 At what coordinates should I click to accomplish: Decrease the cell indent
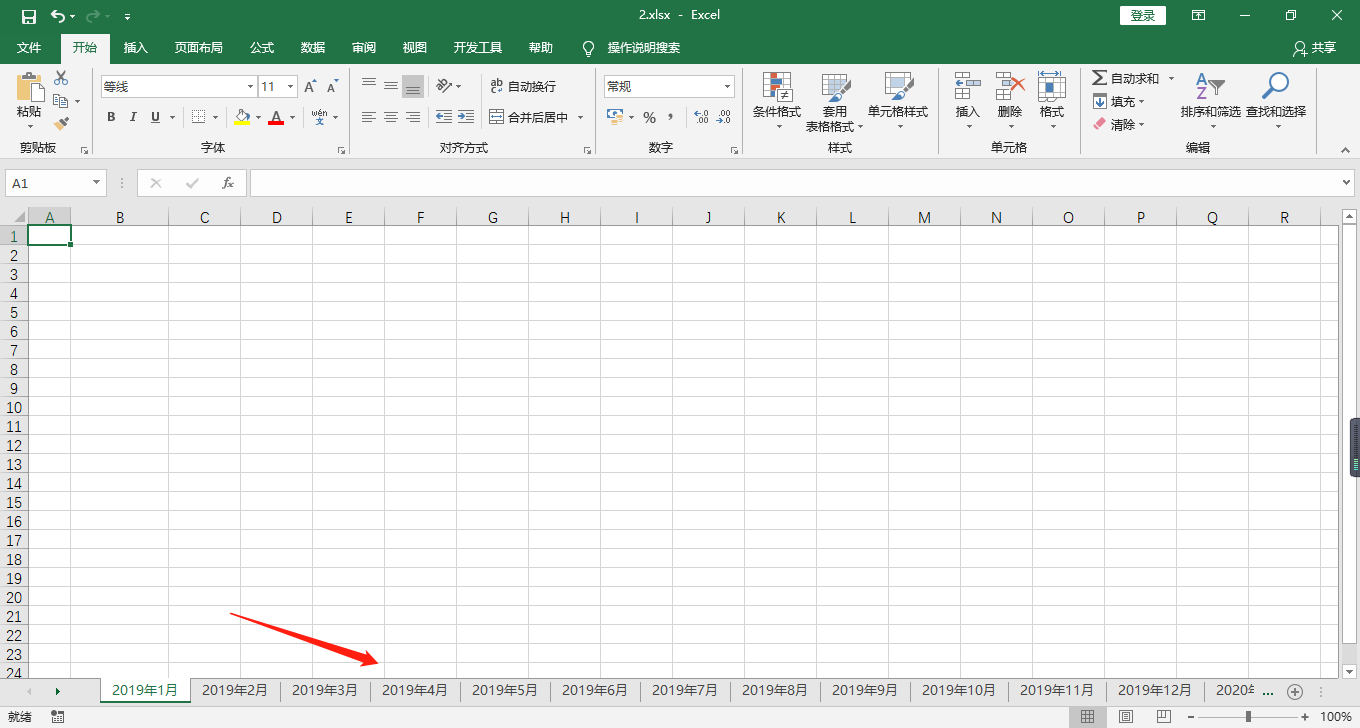coord(444,117)
